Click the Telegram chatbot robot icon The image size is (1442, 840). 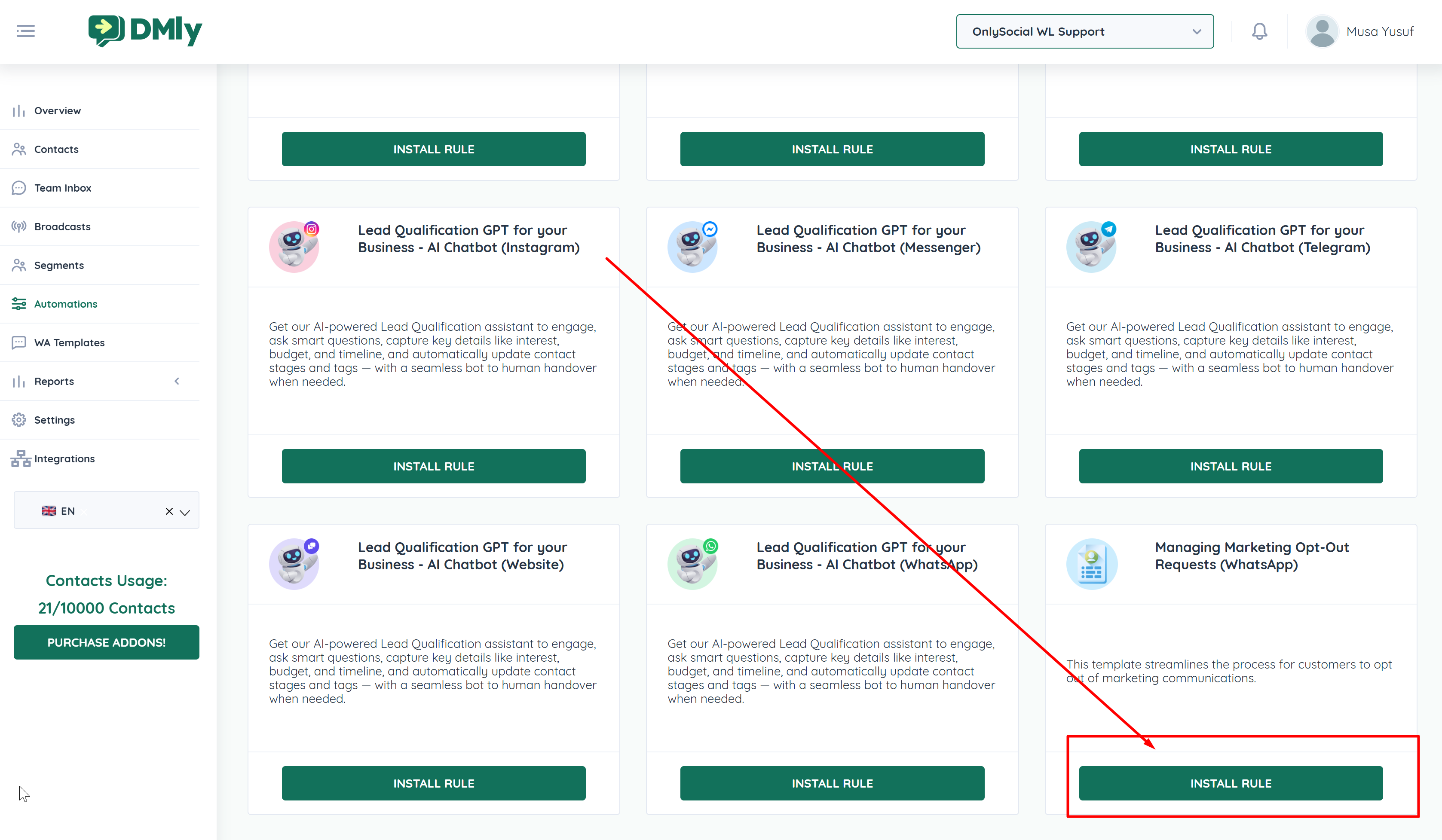click(x=1091, y=247)
